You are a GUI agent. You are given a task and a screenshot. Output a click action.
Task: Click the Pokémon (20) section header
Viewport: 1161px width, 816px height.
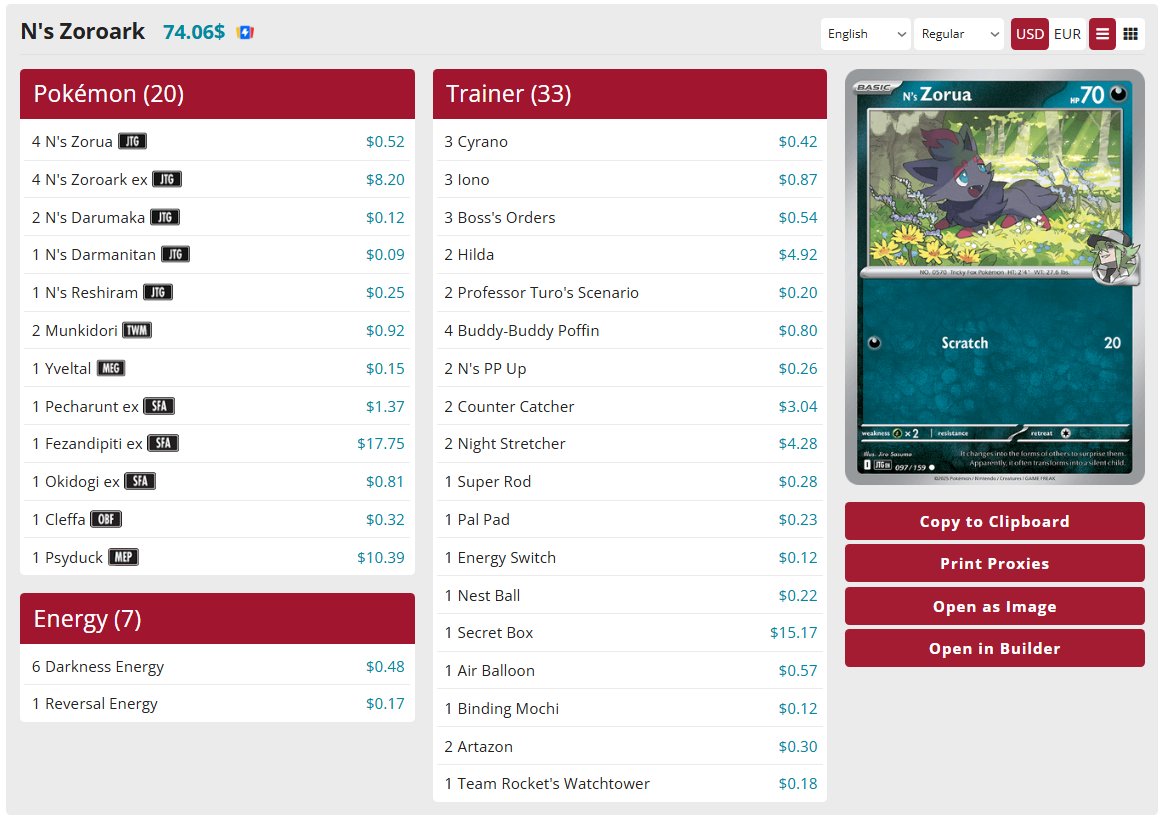(107, 94)
